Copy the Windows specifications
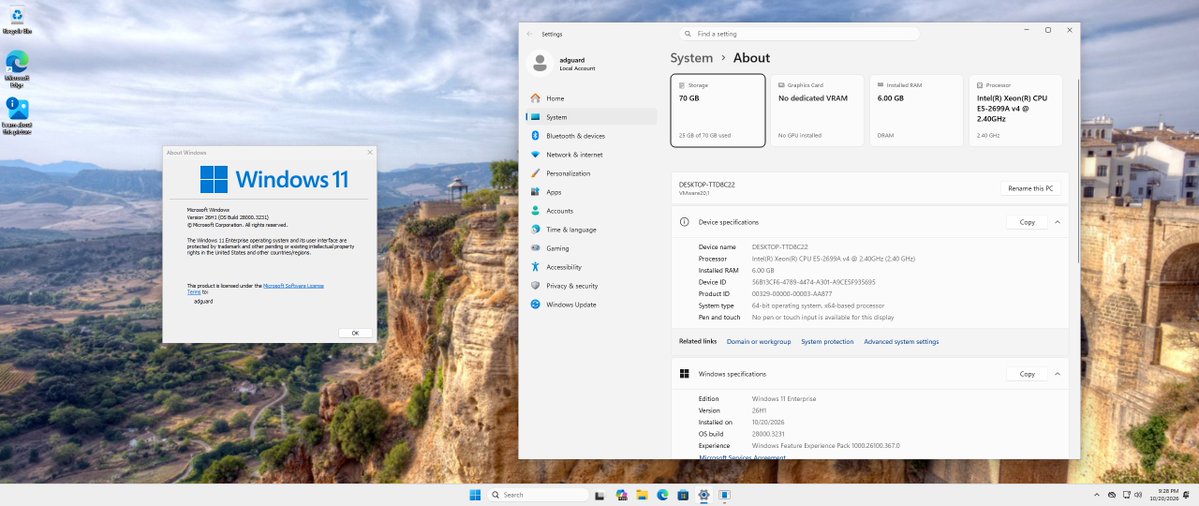Viewport: 1199px width, 506px height. point(1027,374)
